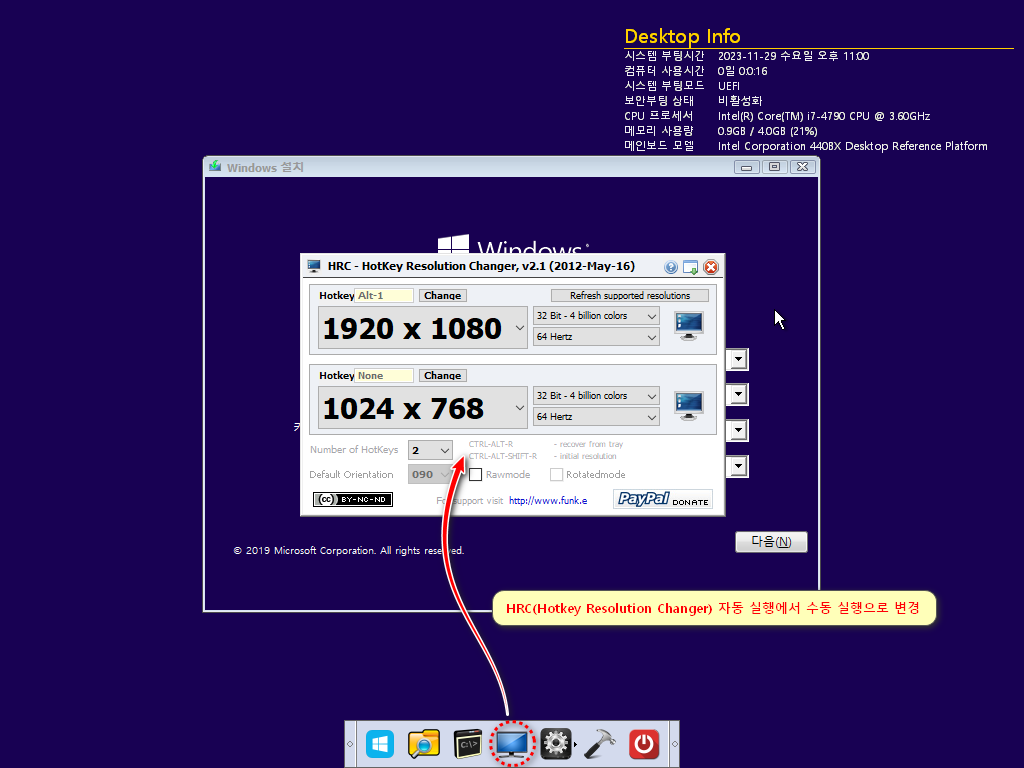Toggle the Rotatedmode checkbox
The width and height of the screenshot is (1024, 768).
pos(556,475)
